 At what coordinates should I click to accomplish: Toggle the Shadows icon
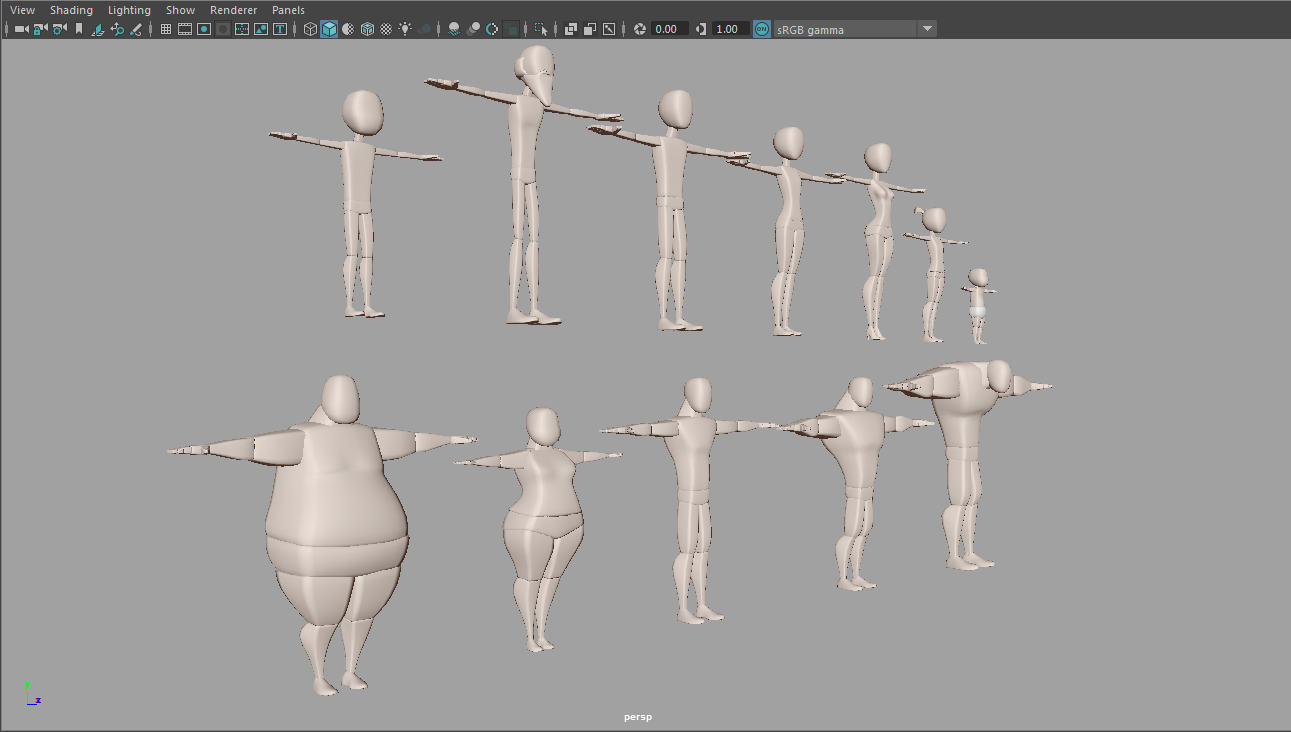(424, 29)
